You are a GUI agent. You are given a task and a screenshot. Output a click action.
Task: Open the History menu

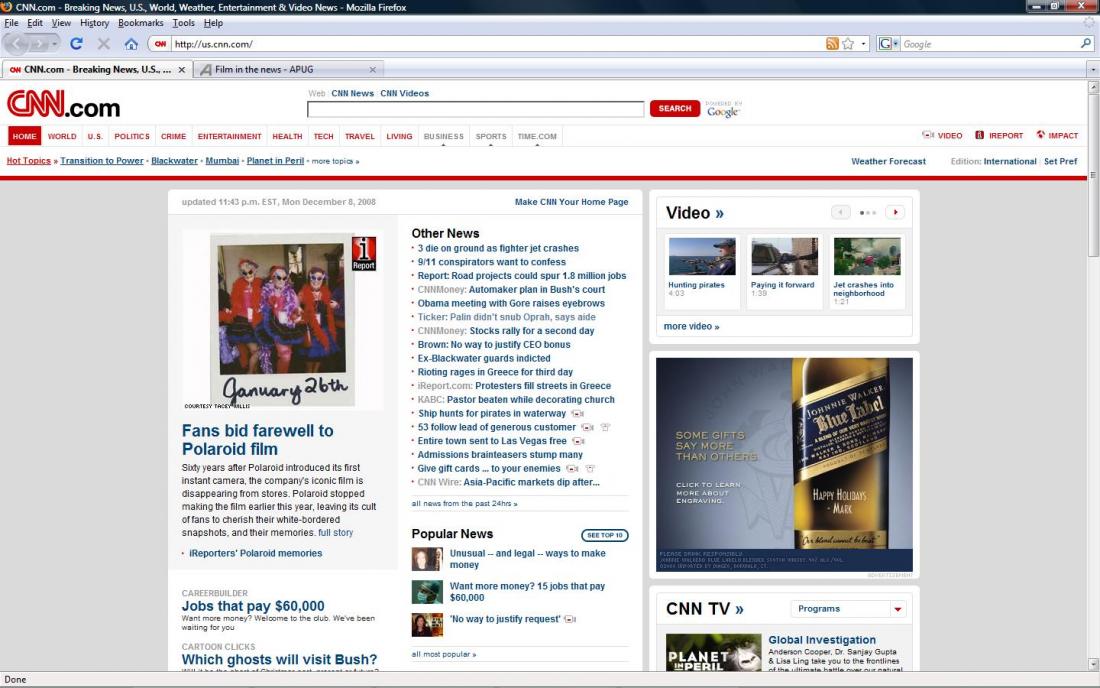pos(94,22)
